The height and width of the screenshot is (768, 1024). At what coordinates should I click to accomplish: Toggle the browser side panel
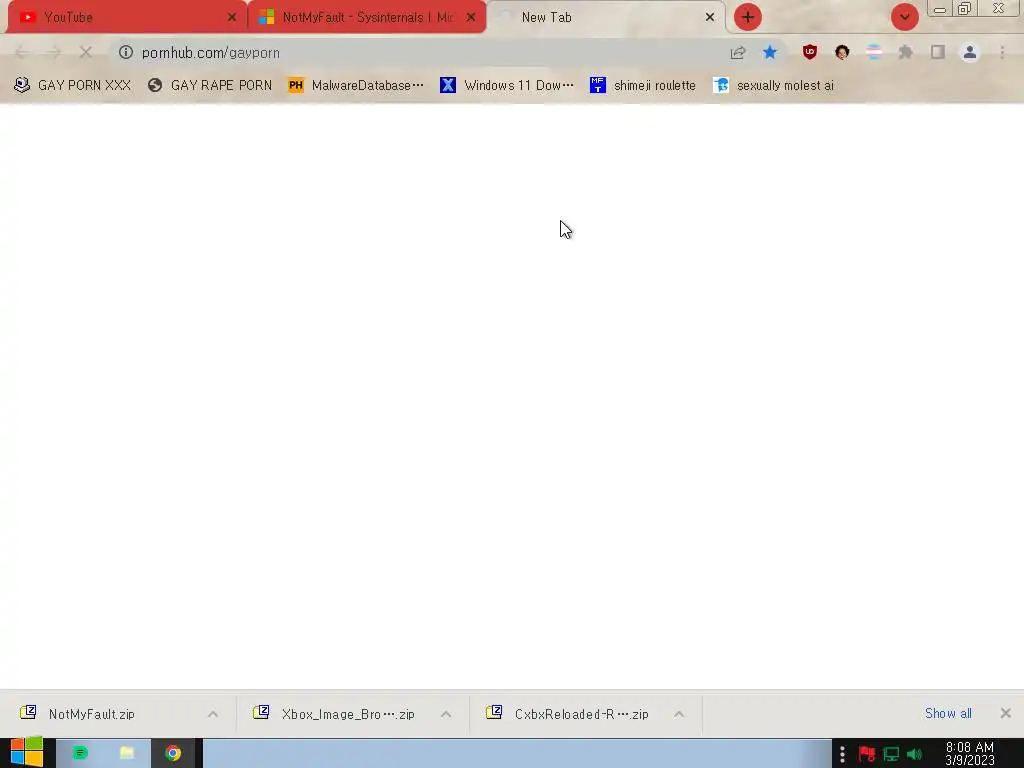(x=938, y=52)
